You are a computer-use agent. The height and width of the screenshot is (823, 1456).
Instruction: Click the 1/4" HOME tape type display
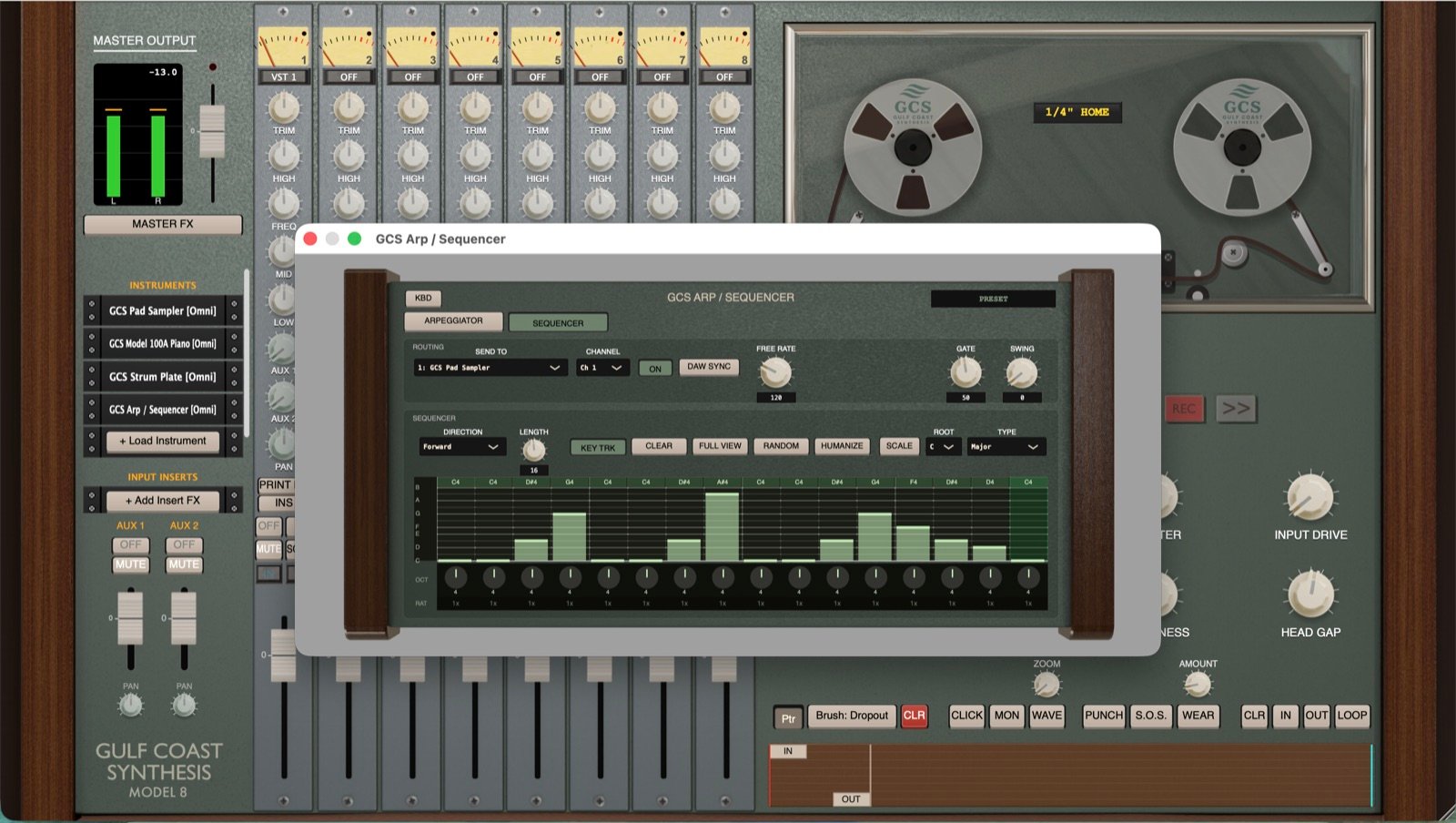click(1077, 112)
